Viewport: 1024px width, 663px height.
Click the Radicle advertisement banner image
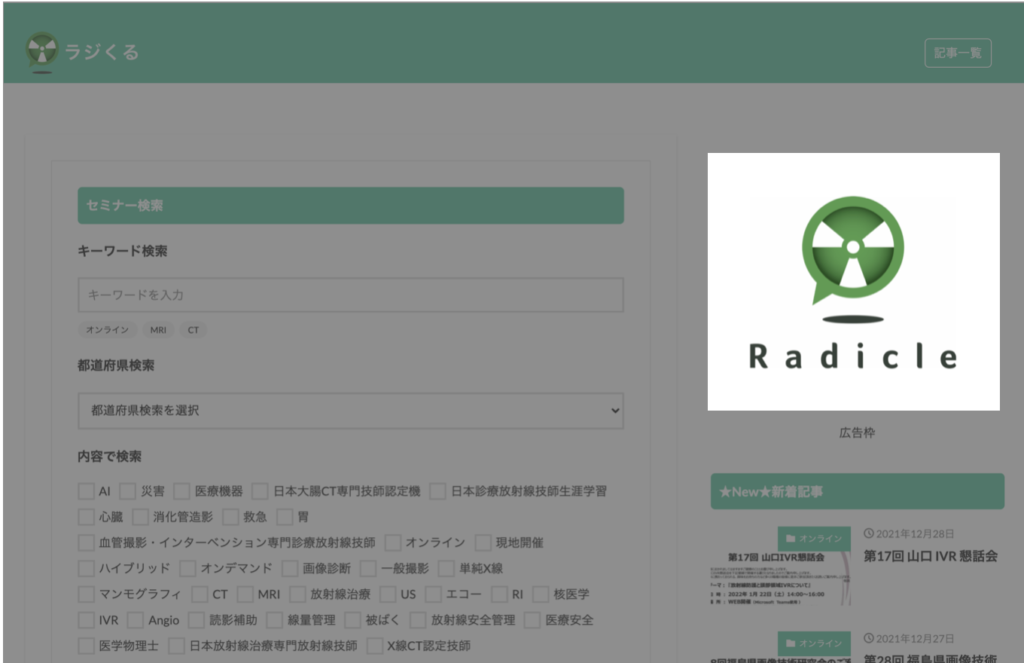(854, 282)
